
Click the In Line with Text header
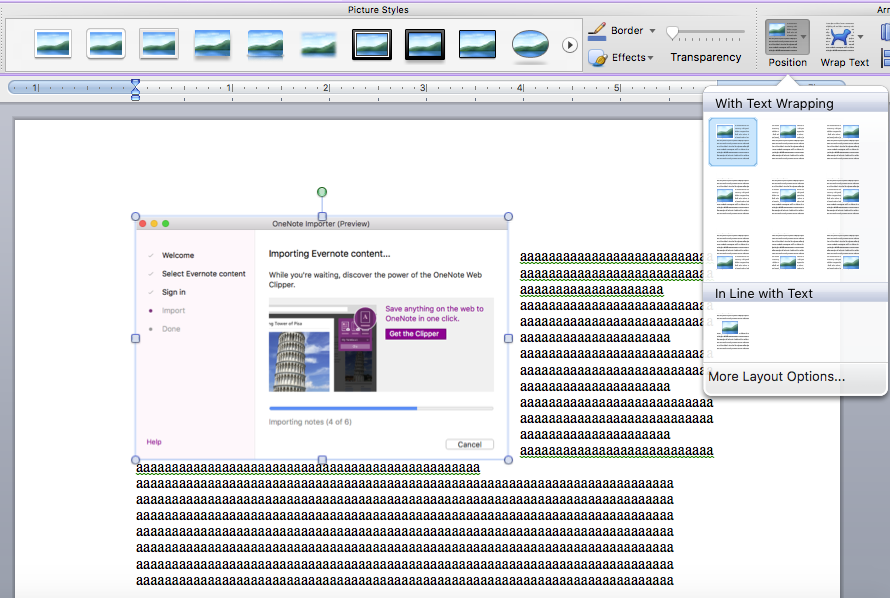click(763, 293)
